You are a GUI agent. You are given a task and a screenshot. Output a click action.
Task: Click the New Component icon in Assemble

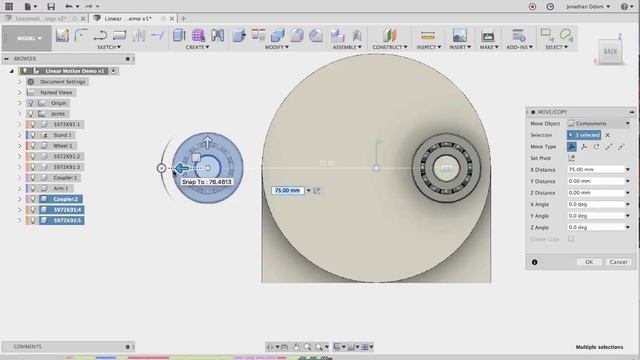[338, 36]
